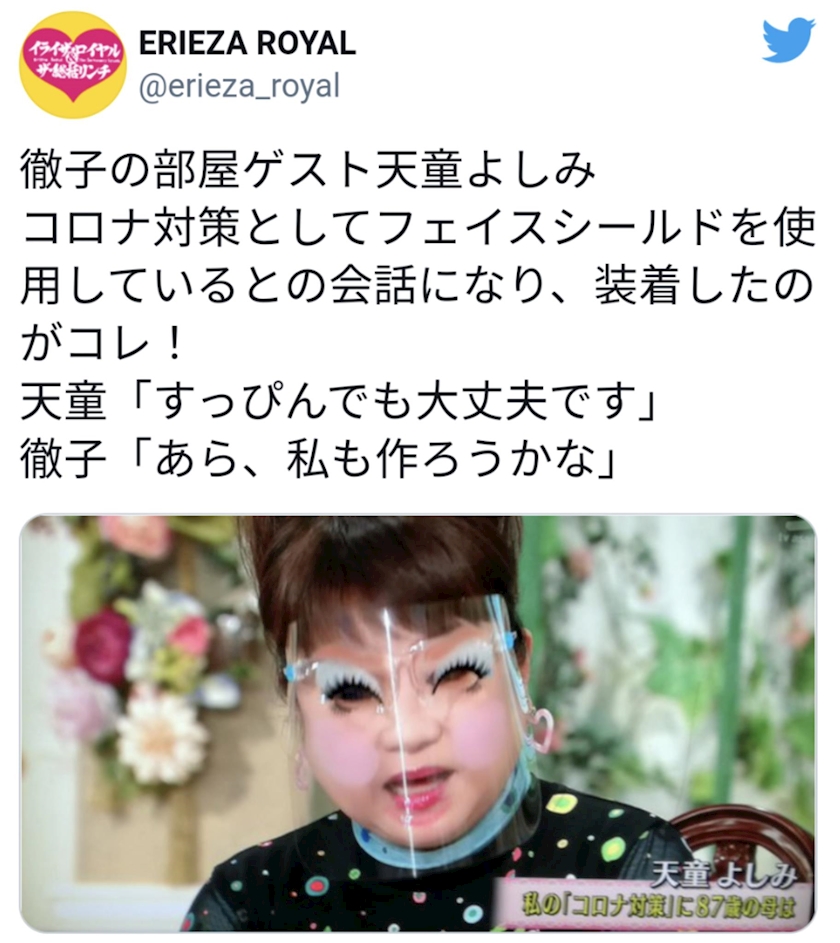This screenshot has width=840, height=943.
Task: Open the @erieza_royal handle link
Action: [239, 85]
